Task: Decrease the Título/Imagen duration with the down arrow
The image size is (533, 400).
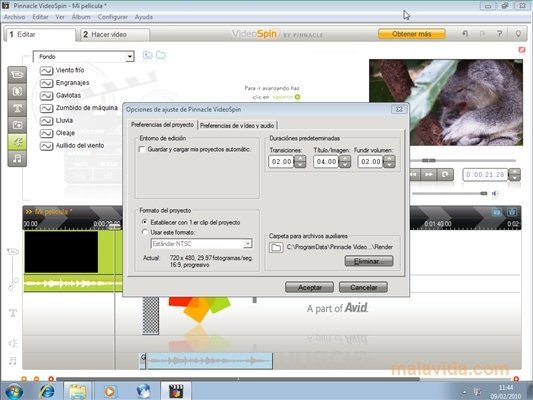Action: (x=345, y=165)
